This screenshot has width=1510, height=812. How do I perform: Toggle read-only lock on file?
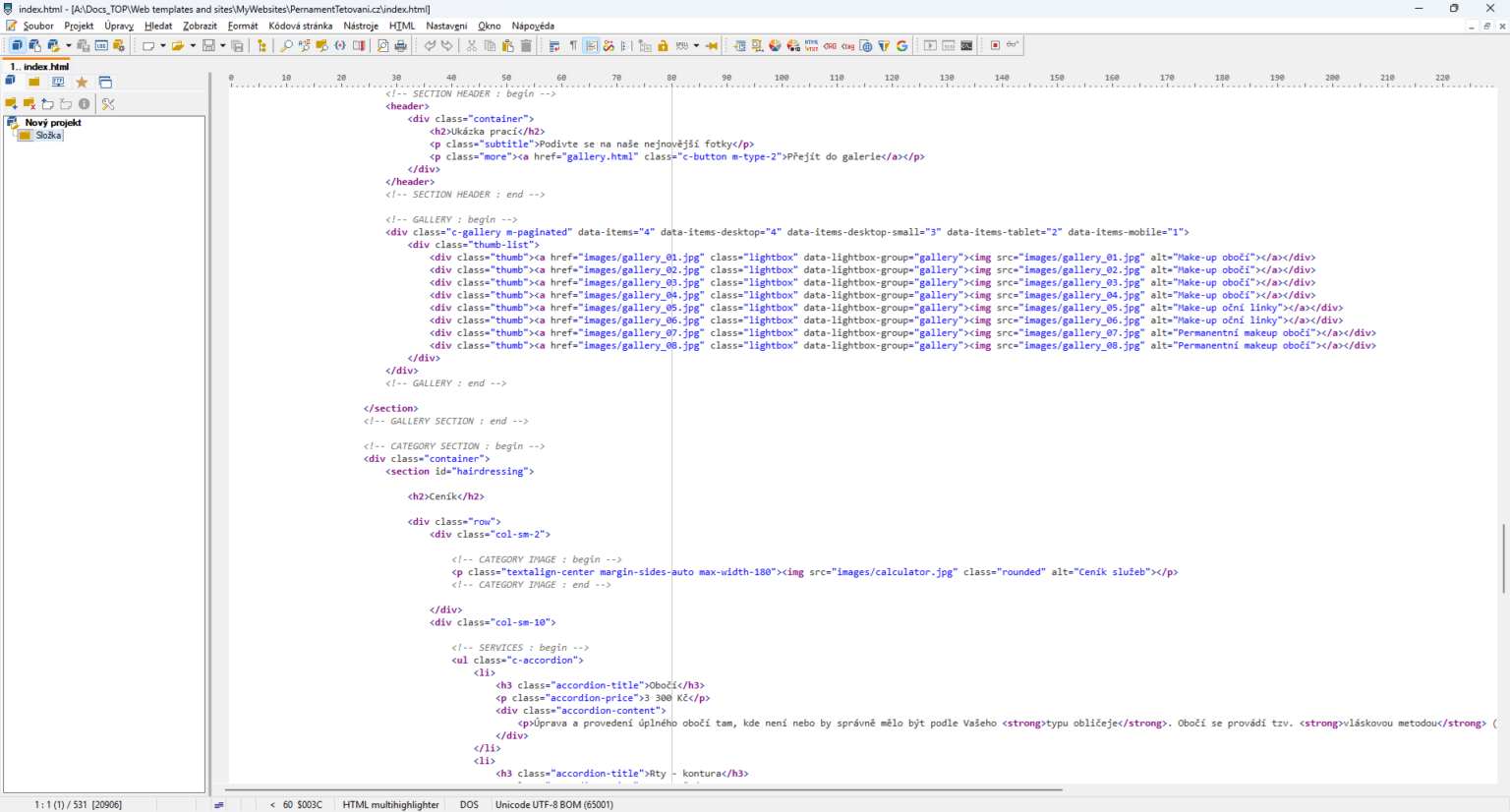[x=663, y=45]
